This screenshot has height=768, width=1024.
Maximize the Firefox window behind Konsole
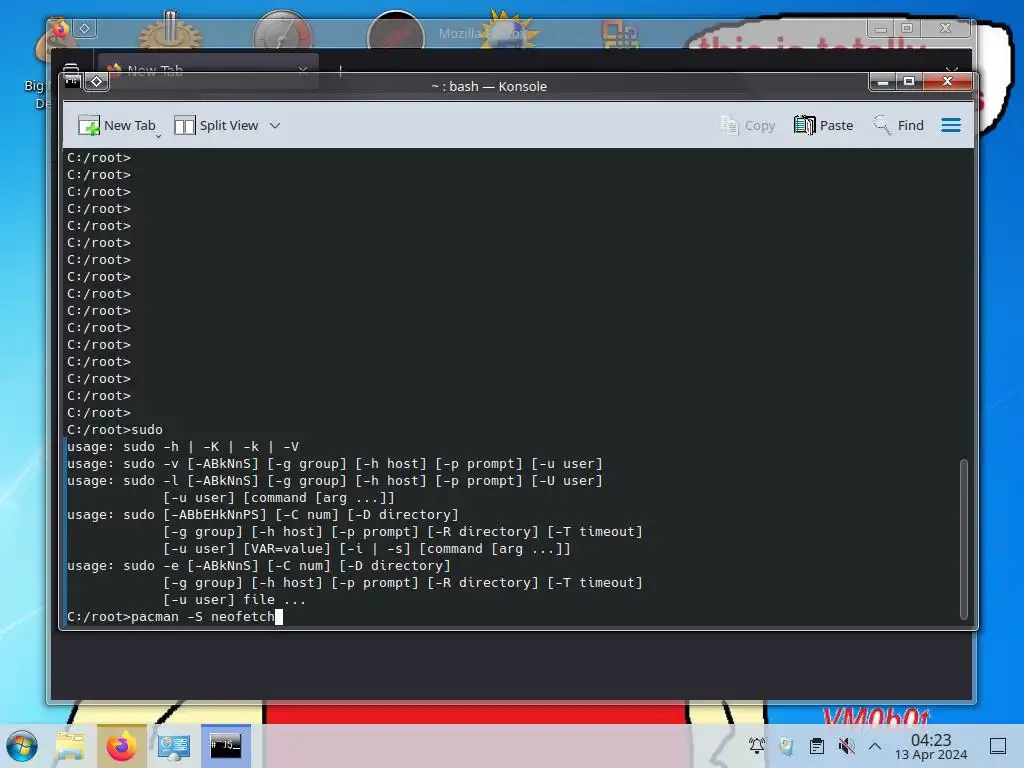(907, 28)
